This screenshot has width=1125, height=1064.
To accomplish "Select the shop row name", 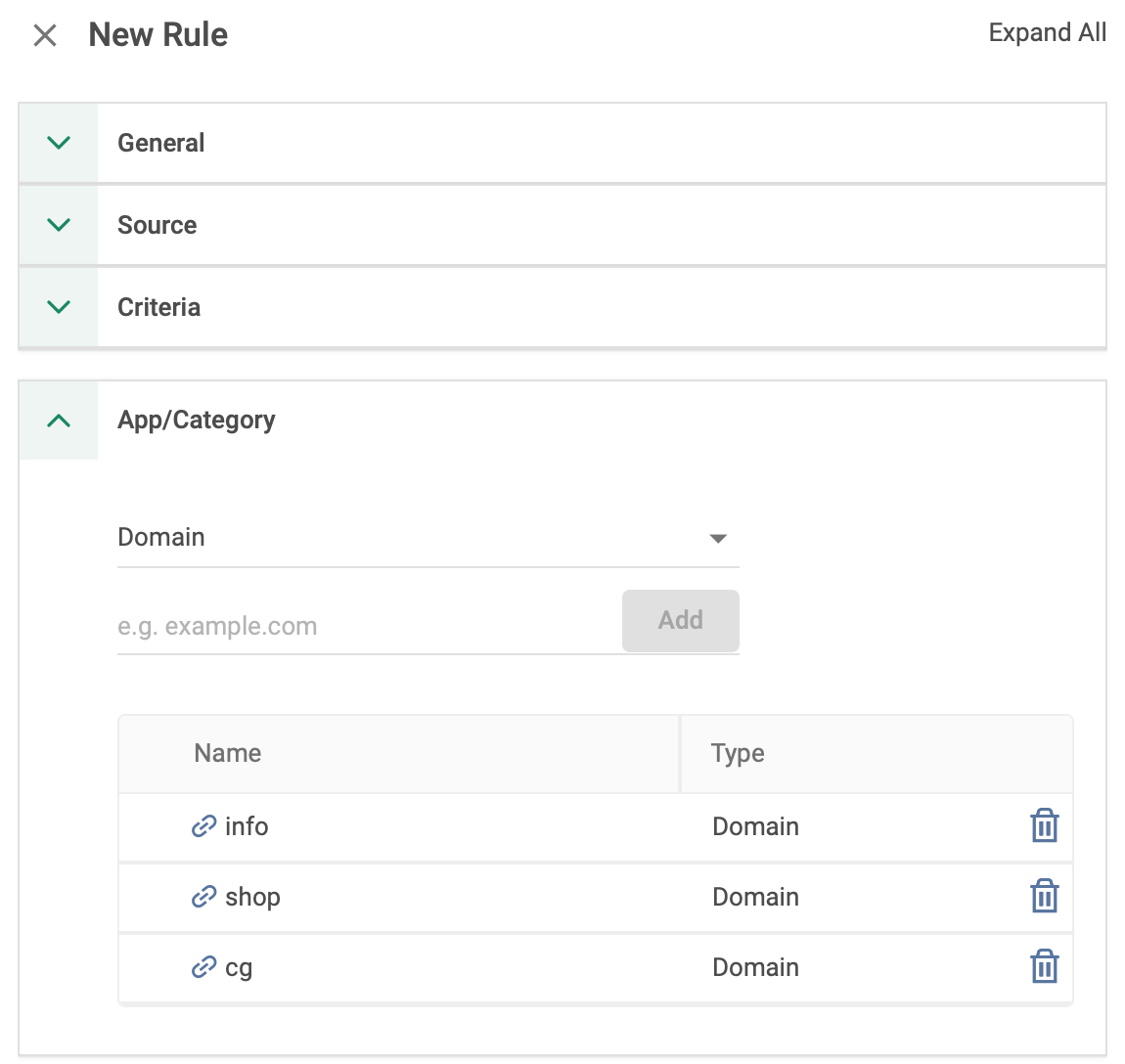I will (x=252, y=897).
